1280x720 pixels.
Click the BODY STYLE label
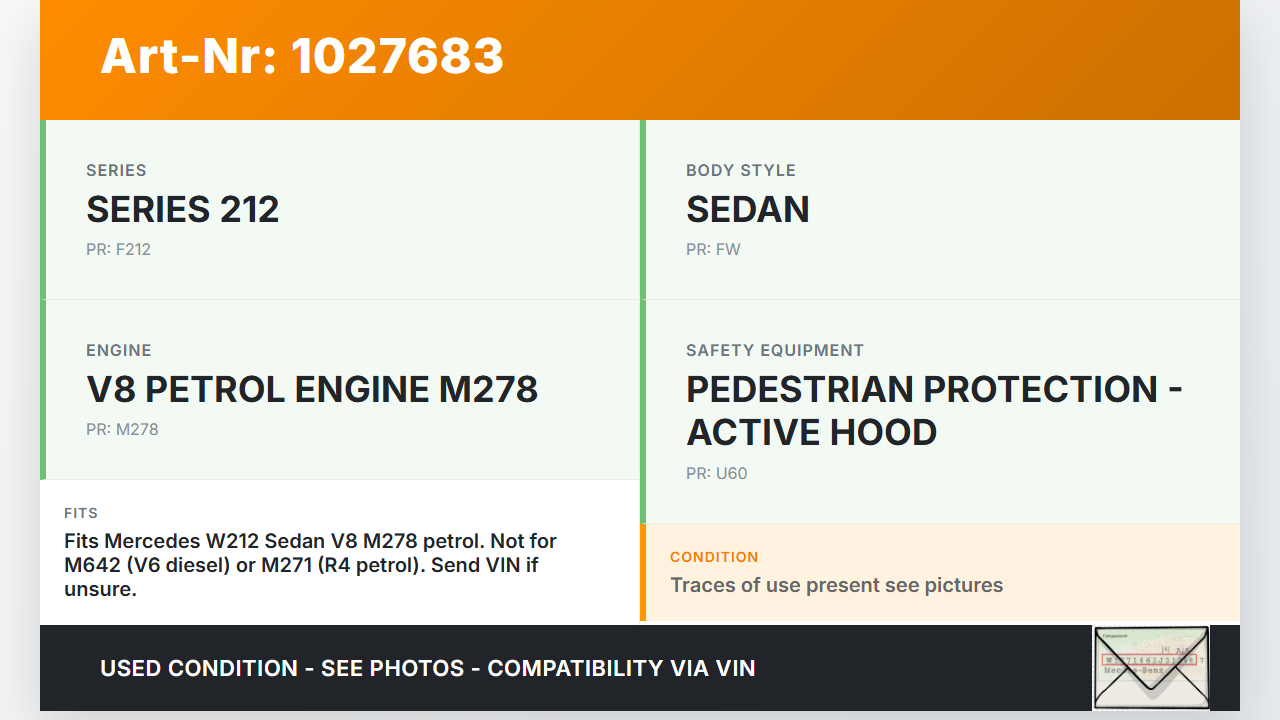click(x=740, y=170)
